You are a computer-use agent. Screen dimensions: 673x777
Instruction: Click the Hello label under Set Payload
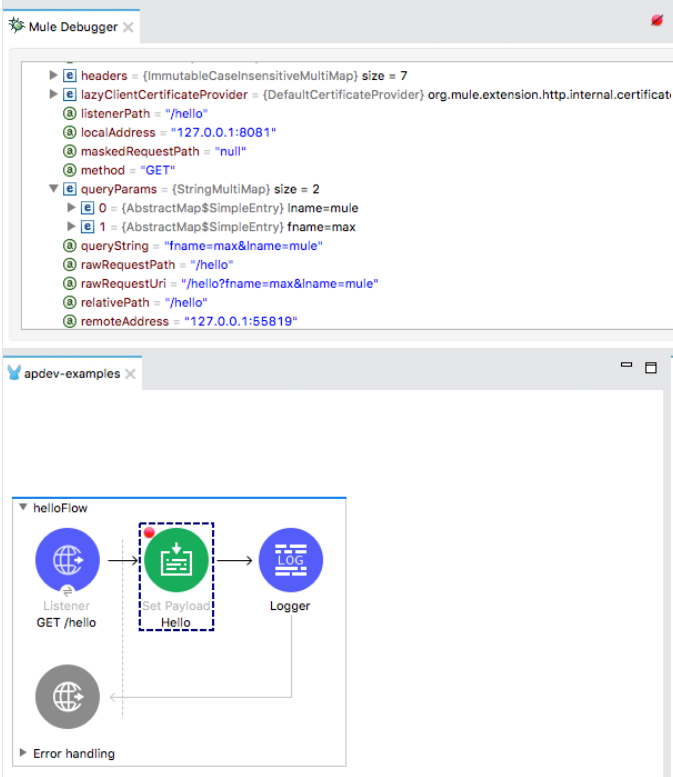(x=176, y=622)
